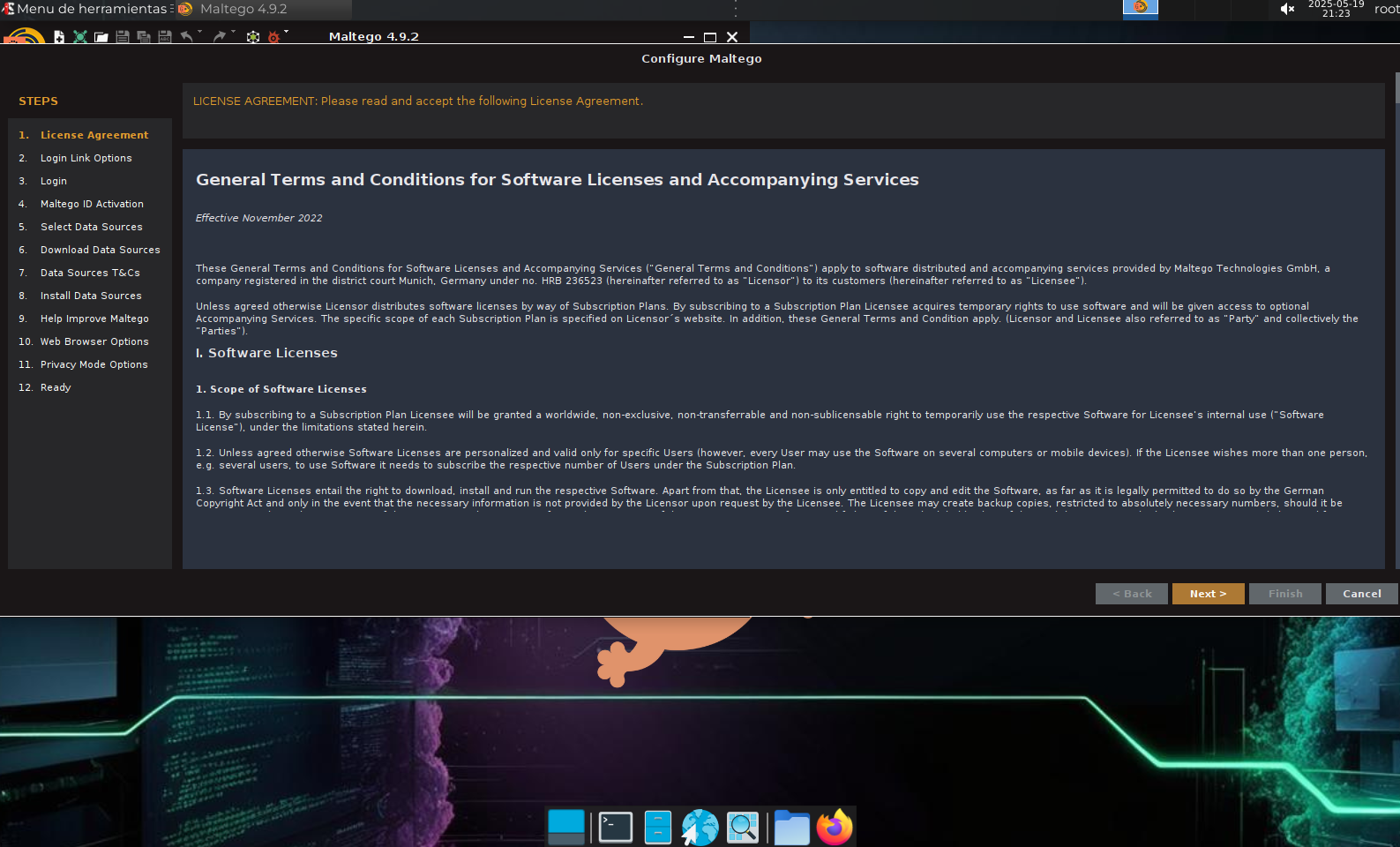Cancel the Configure Maltego wizard

pos(1361,594)
